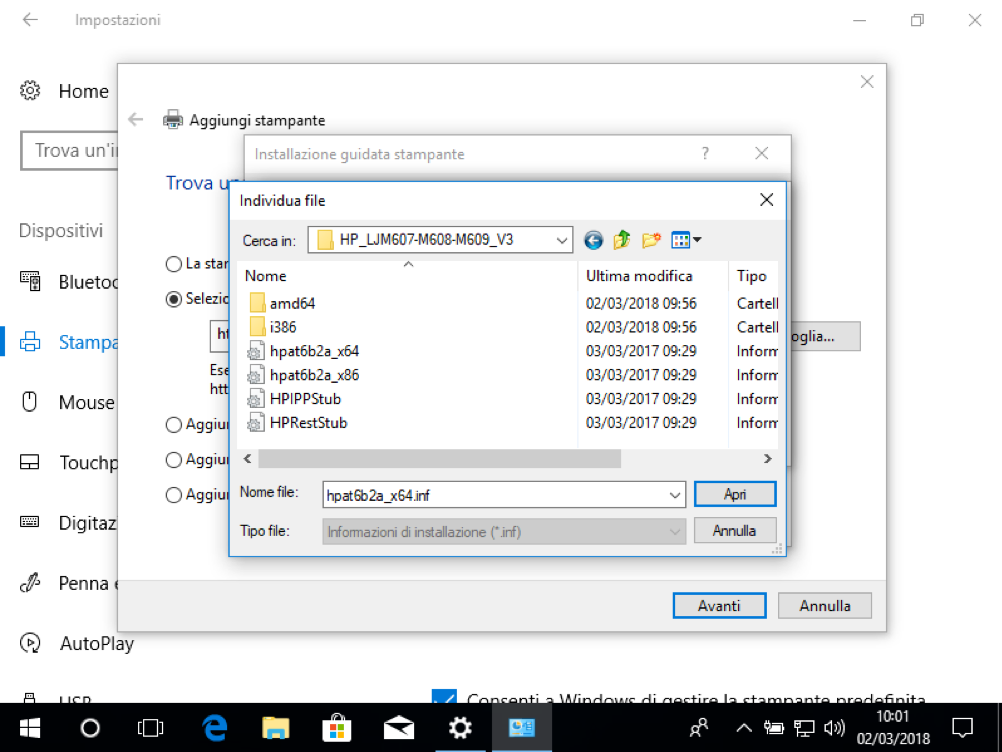The height and width of the screenshot is (752, 1002).
Task: Select the second 'Aggiungi' radio option
Action: click(173, 460)
